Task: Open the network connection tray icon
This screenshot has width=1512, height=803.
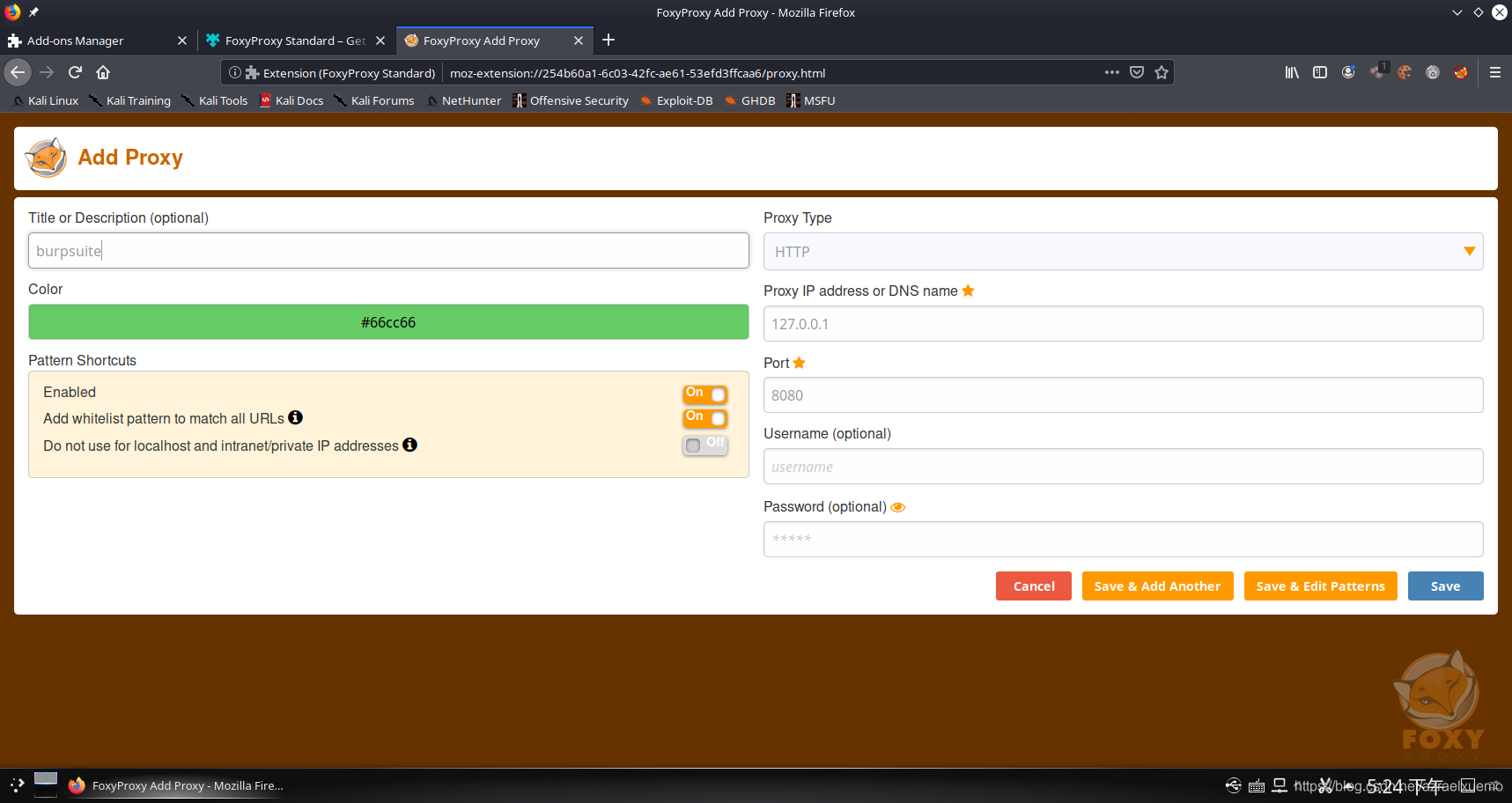Action: pos(1280,785)
